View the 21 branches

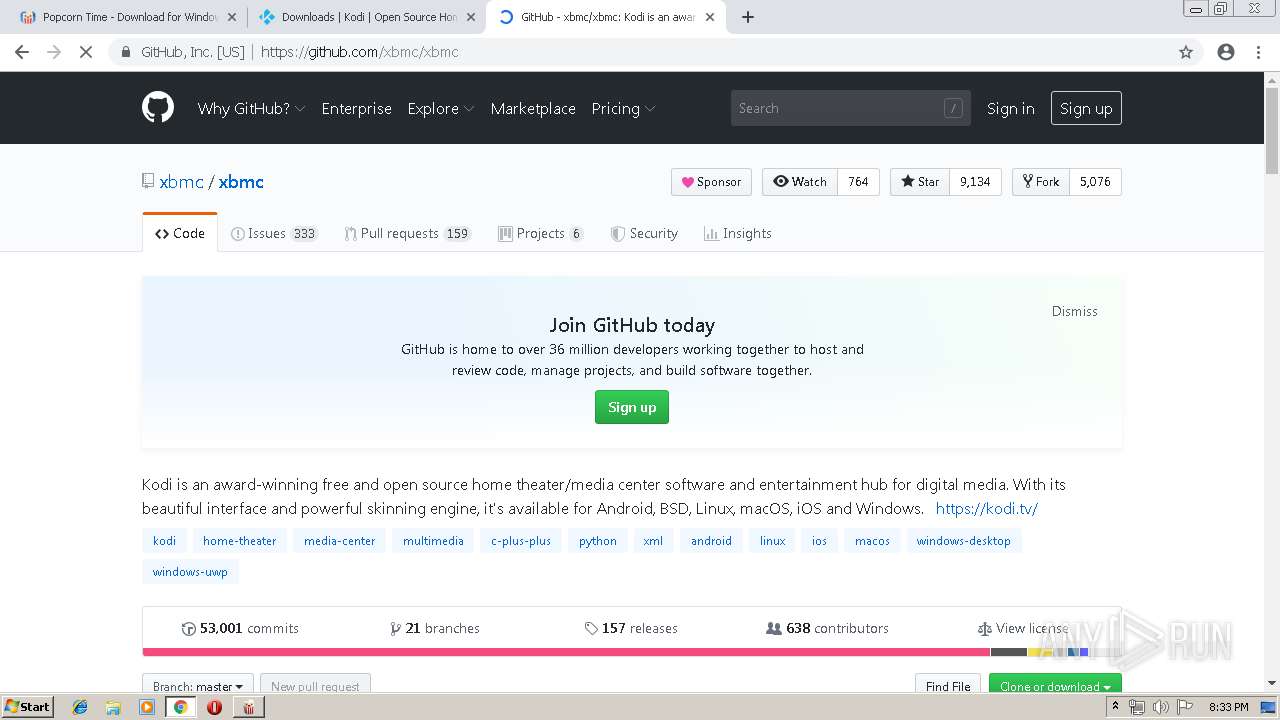coord(435,628)
